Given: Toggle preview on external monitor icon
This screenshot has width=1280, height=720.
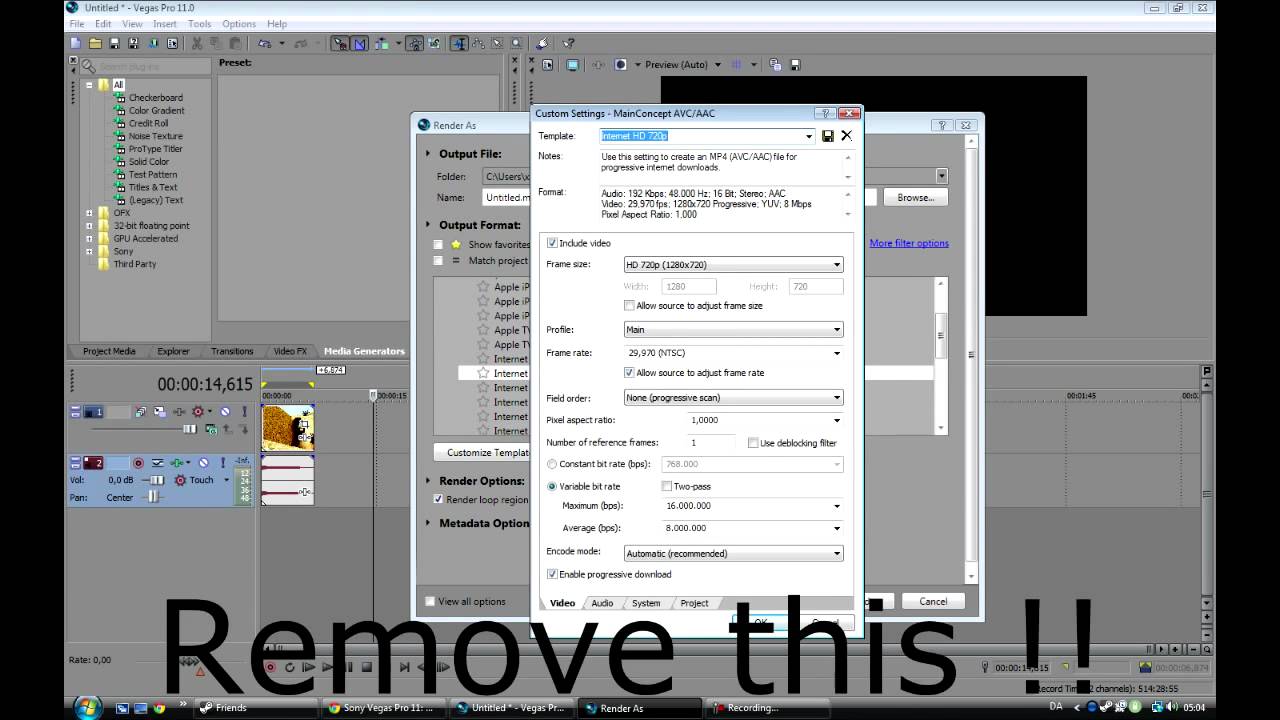Looking at the screenshot, I should click(x=573, y=65).
